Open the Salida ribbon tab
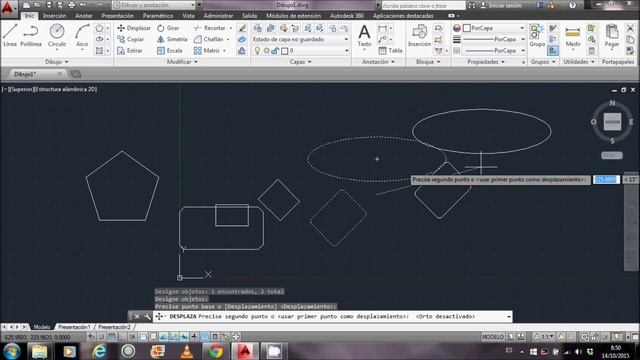 tap(249, 16)
